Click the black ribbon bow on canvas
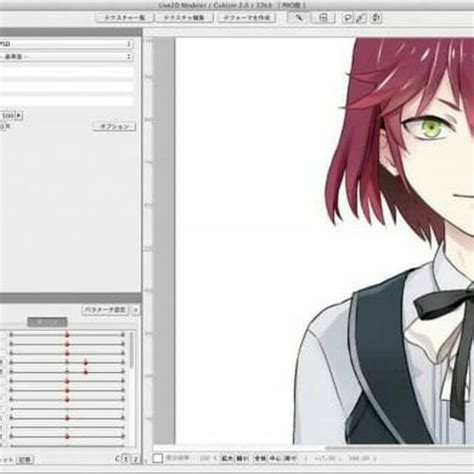This screenshot has width=474, height=474. [443, 303]
